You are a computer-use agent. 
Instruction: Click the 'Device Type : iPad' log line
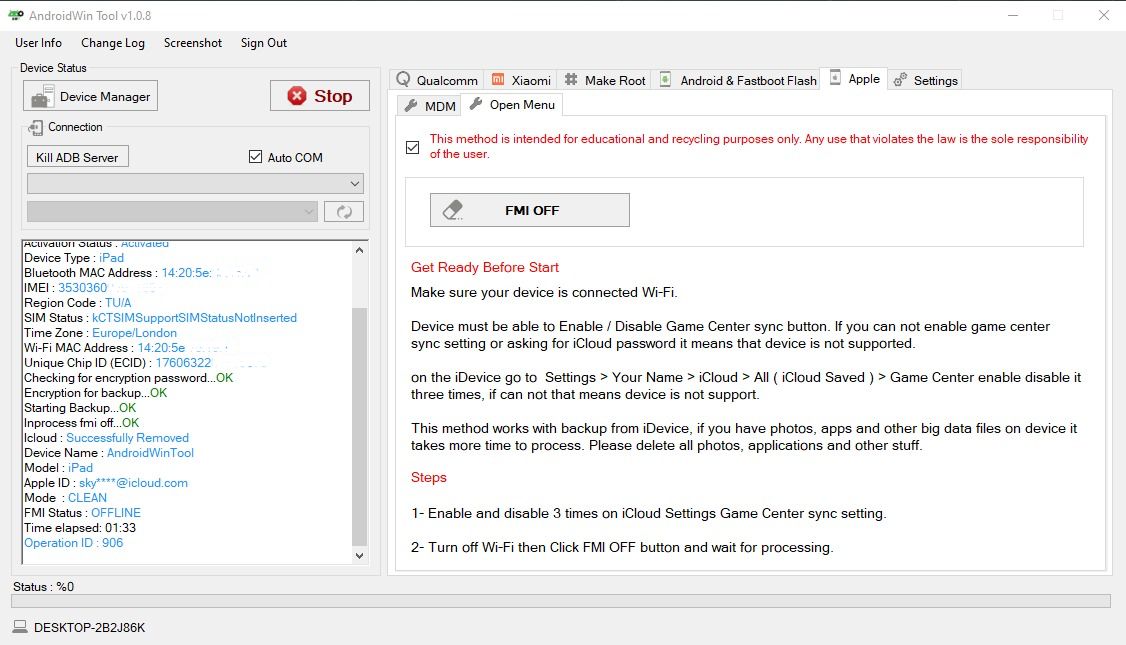pos(73,257)
